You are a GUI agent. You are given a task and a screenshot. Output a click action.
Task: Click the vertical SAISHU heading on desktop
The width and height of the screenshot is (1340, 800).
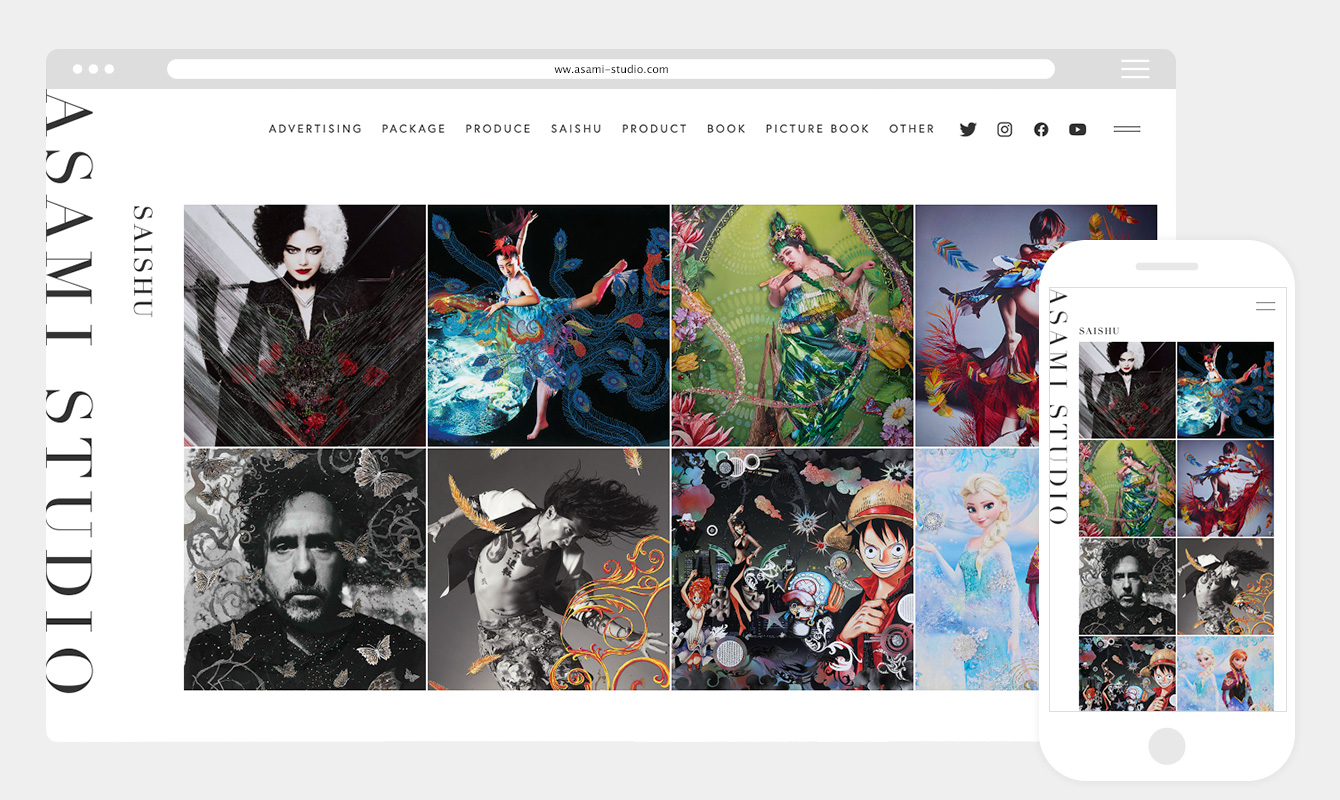pos(143,262)
